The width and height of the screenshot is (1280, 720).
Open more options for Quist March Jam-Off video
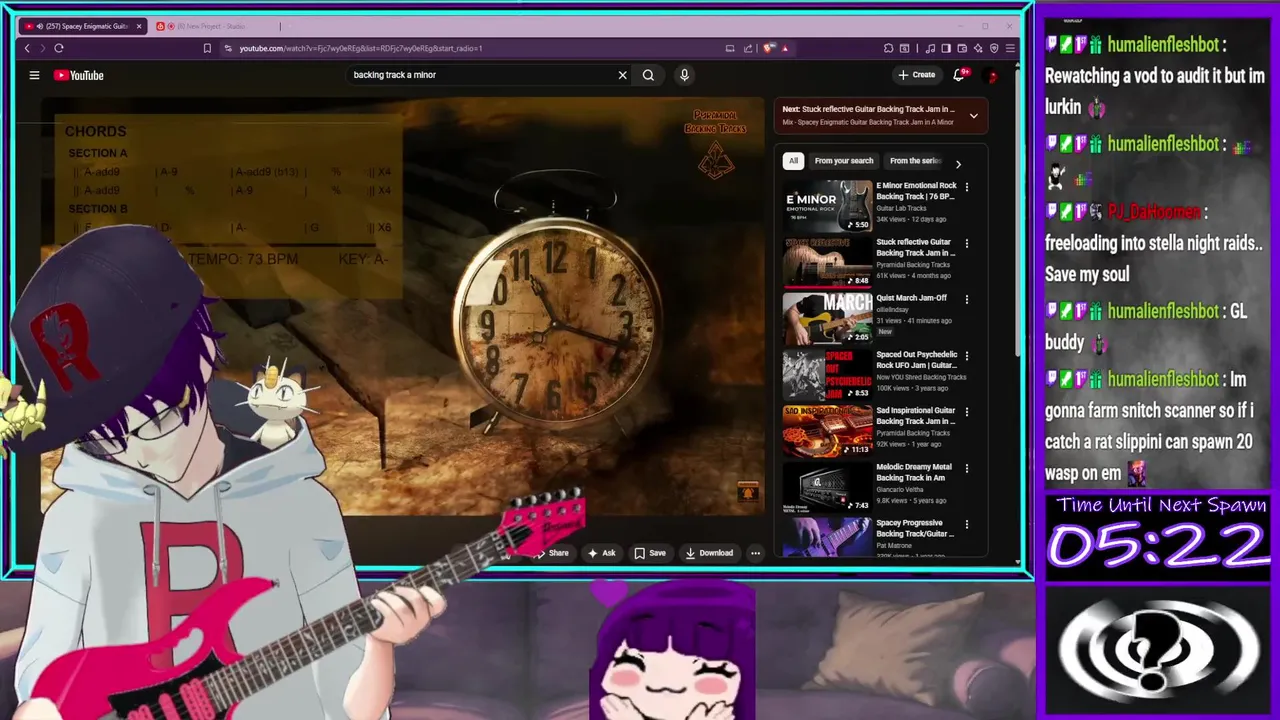[966, 299]
